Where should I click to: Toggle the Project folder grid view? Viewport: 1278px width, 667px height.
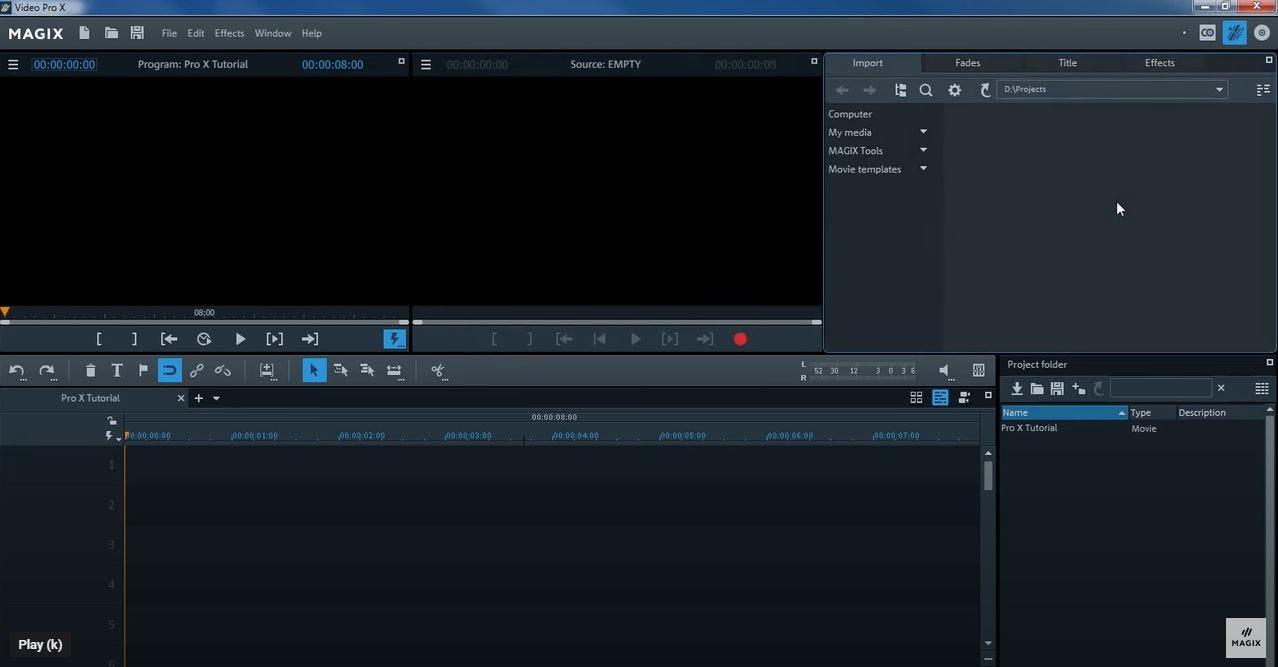click(1262, 388)
